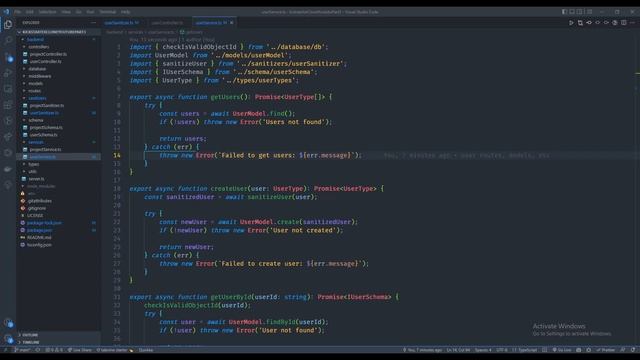
Task: Open Run and Debug view
Action: pos(8,73)
